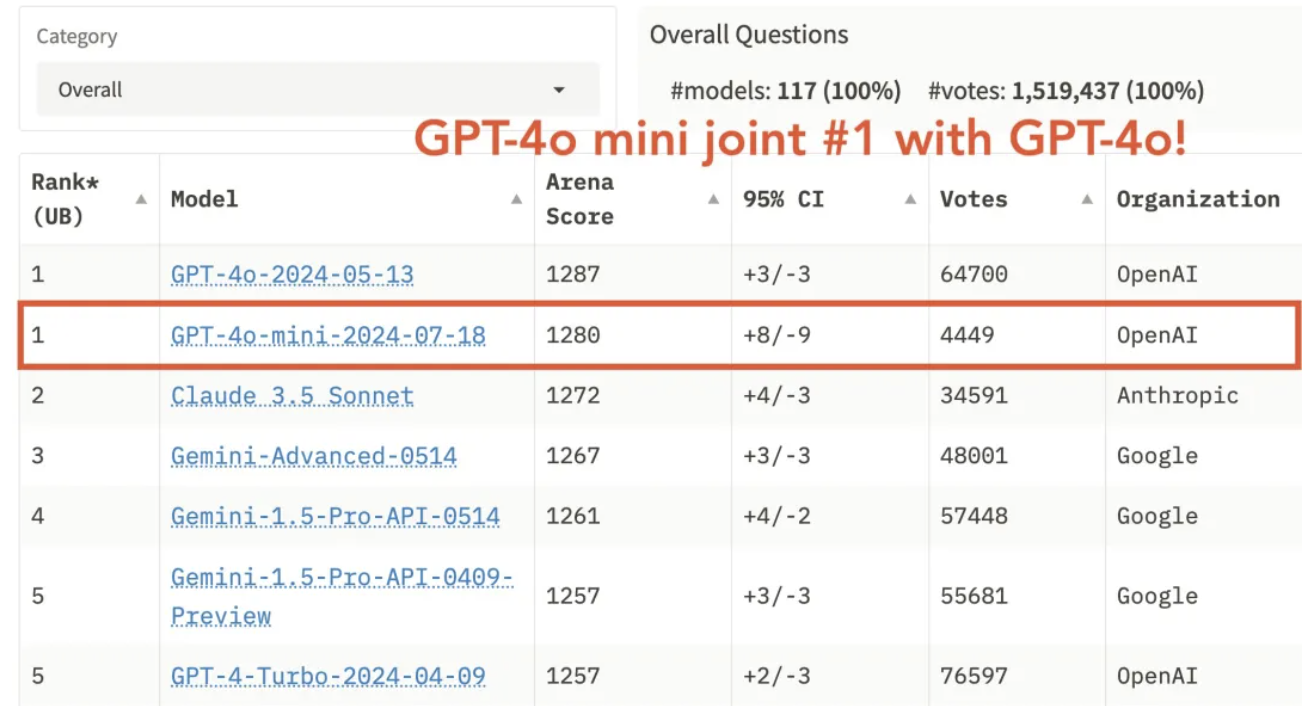Open Claude 3.5 Sonnet model link
Screen dimensions: 1304x706
[x=292, y=396]
